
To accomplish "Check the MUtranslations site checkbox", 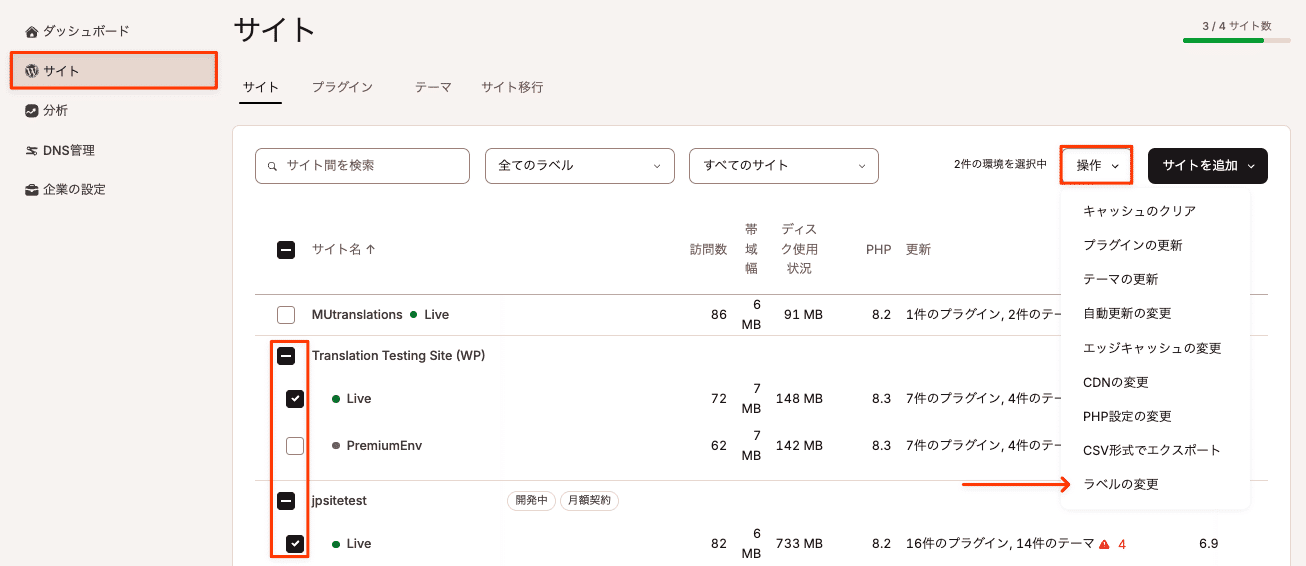I will coord(286,315).
